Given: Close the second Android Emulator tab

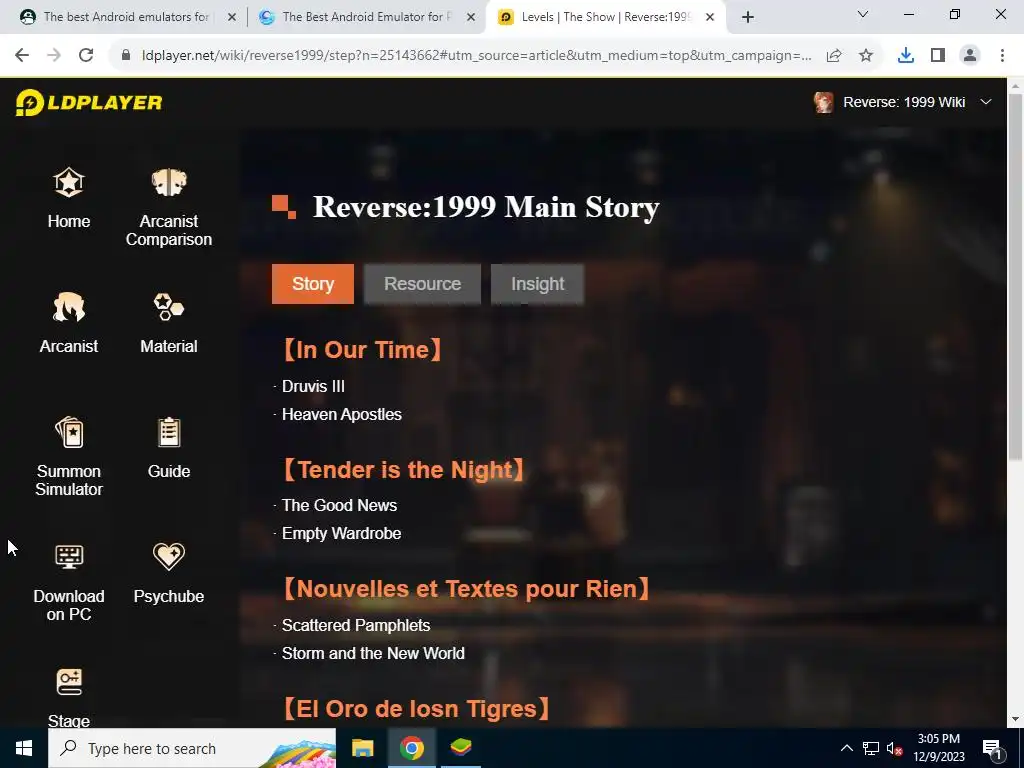Looking at the screenshot, I should pyautogui.click(x=471, y=17).
